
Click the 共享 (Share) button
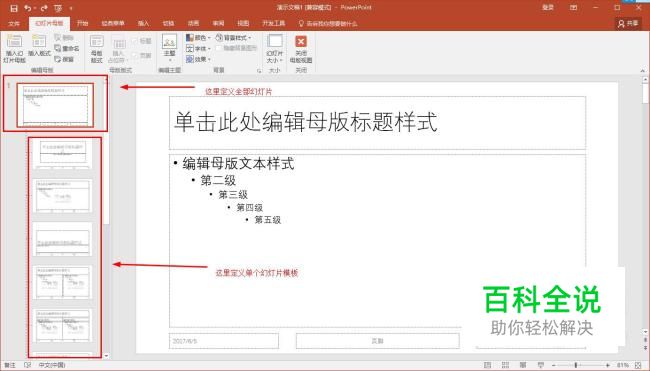click(628, 24)
